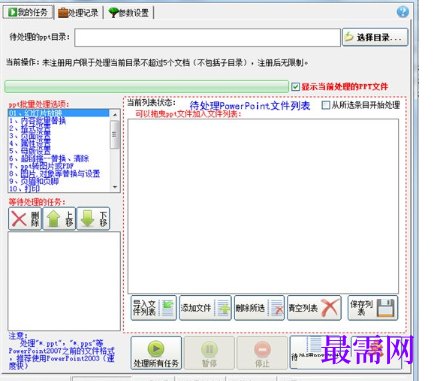The image size is (433, 381).
Task: Start 处理所有任务
Action: click(156, 353)
